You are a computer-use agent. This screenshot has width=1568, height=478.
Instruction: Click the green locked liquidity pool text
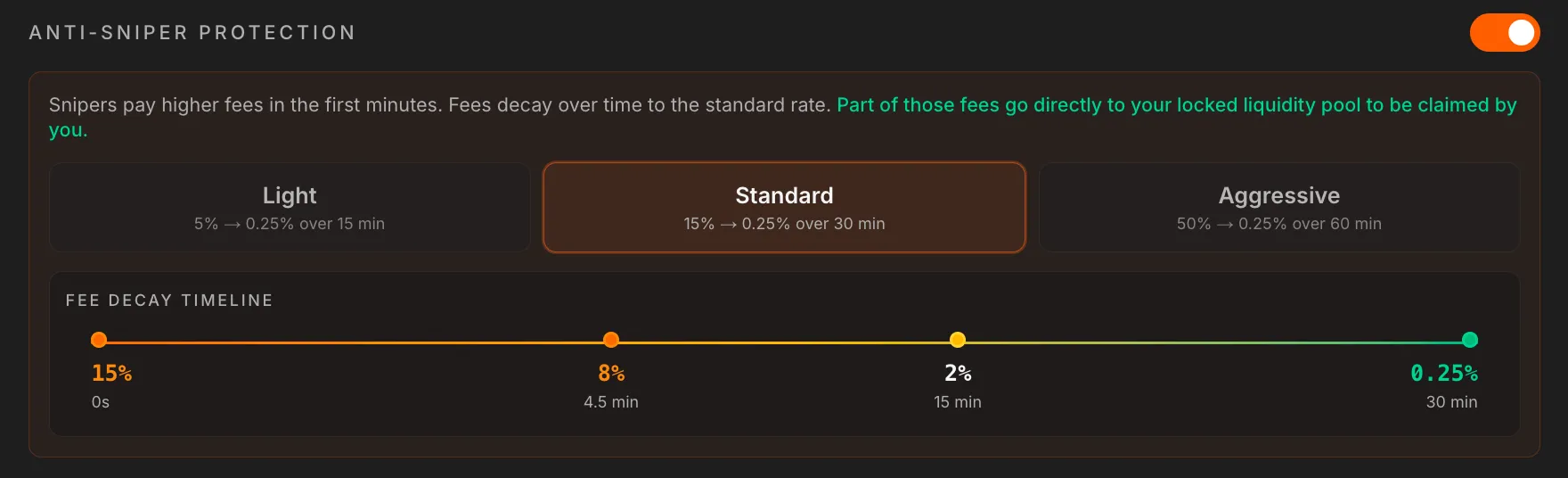coord(1176,105)
